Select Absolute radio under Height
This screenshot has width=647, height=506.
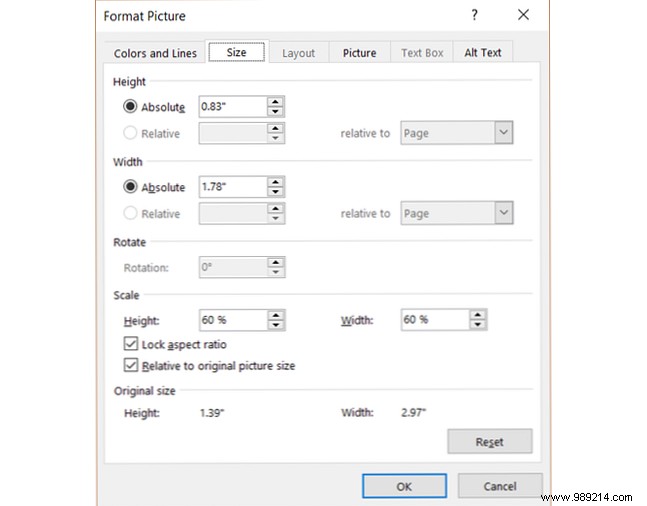[x=130, y=106]
